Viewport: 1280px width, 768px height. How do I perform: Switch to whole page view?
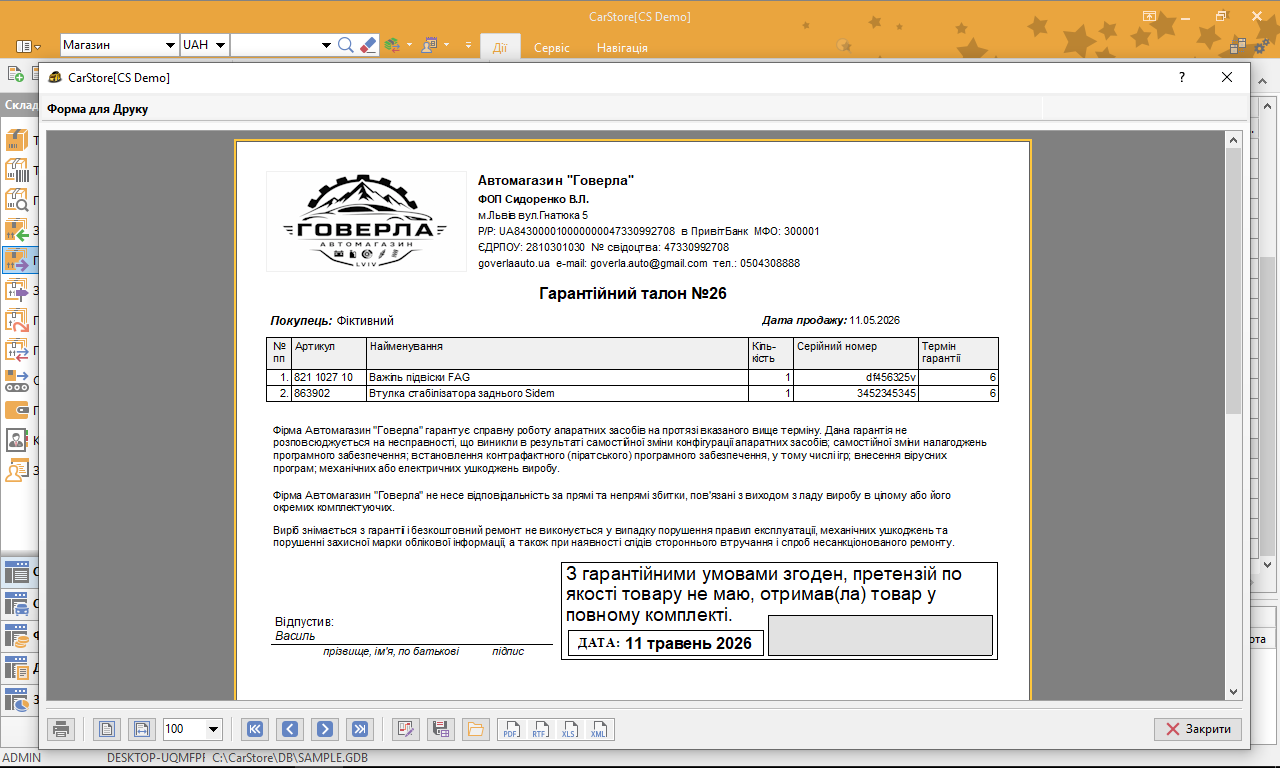tap(107, 729)
